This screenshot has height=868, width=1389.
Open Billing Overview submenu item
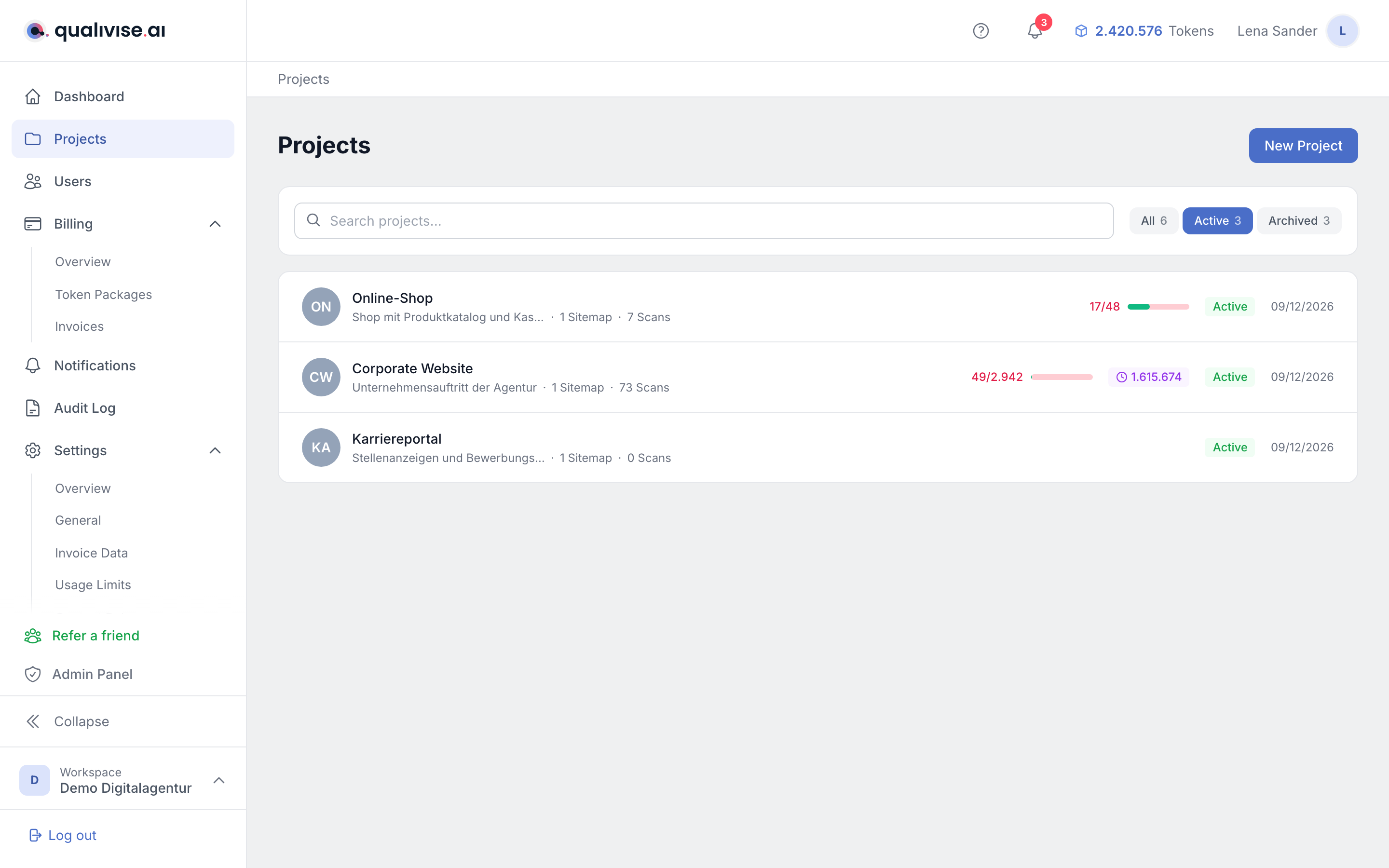coord(82,262)
